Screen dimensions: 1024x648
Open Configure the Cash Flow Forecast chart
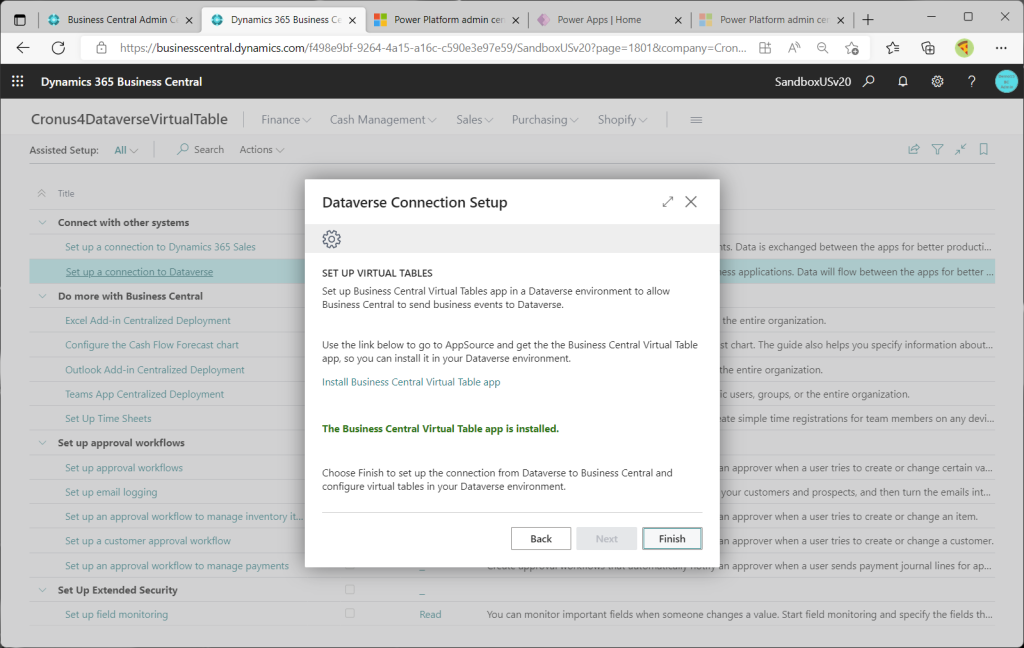(152, 345)
